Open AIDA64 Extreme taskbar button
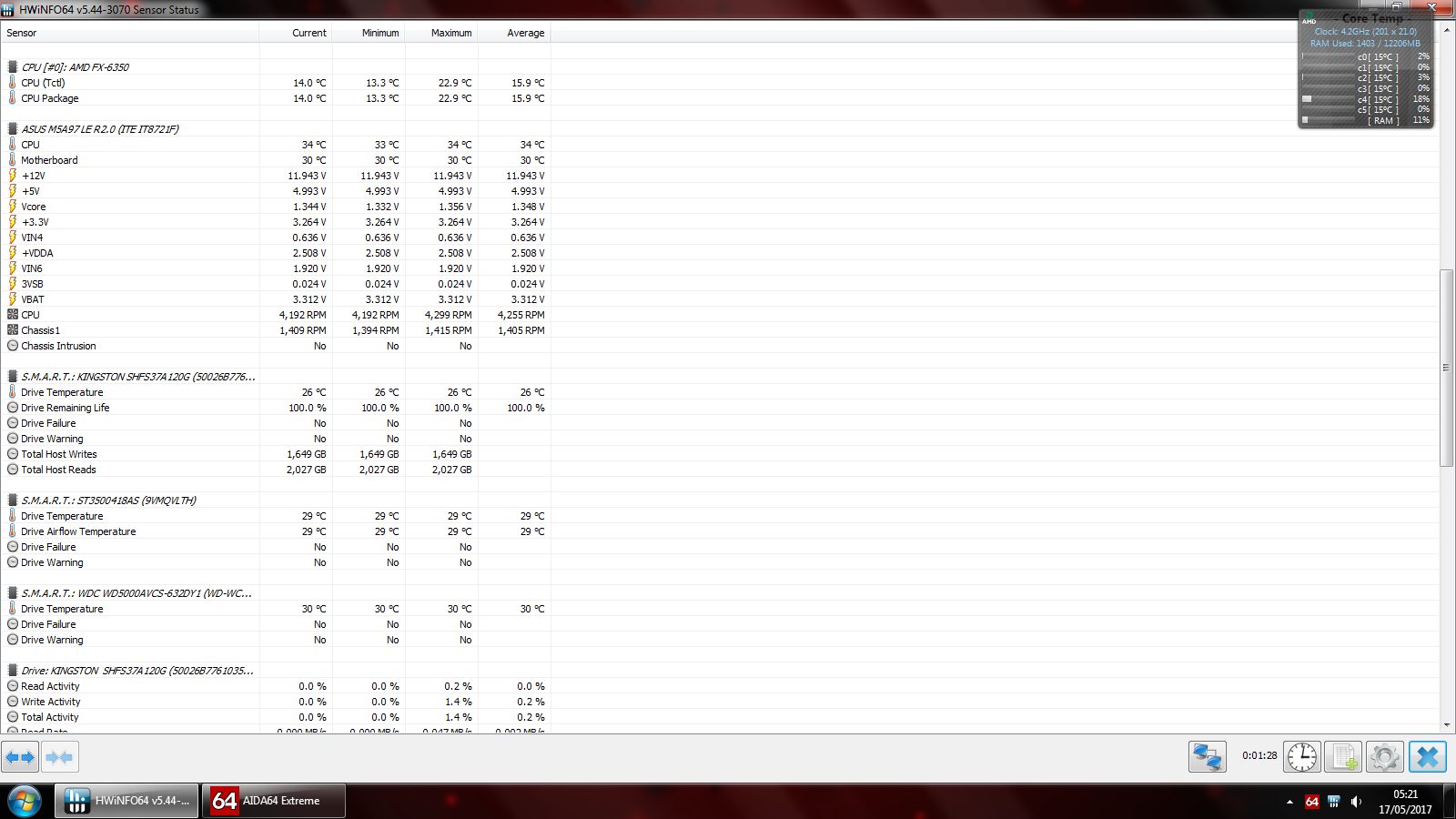This screenshot has height=819, width=1456. pos(274,801)
